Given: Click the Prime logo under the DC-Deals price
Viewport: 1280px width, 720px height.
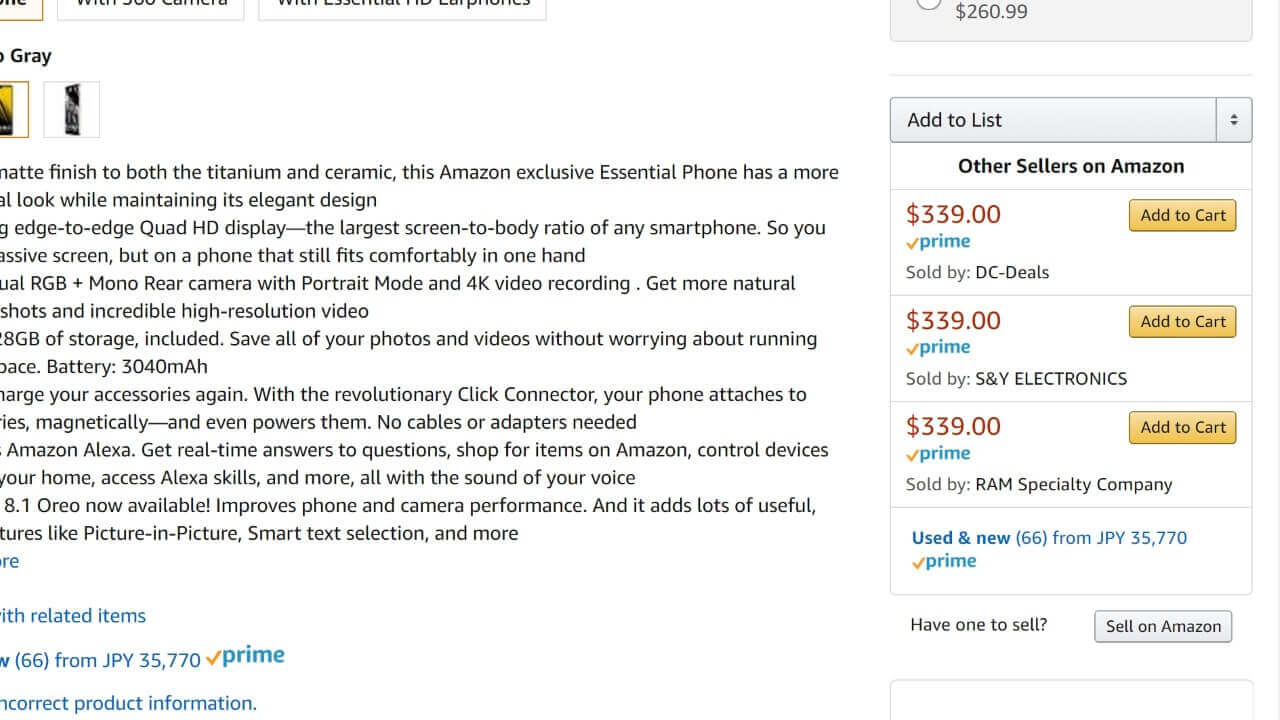Looking at the screenshot, I should (938, 242).
